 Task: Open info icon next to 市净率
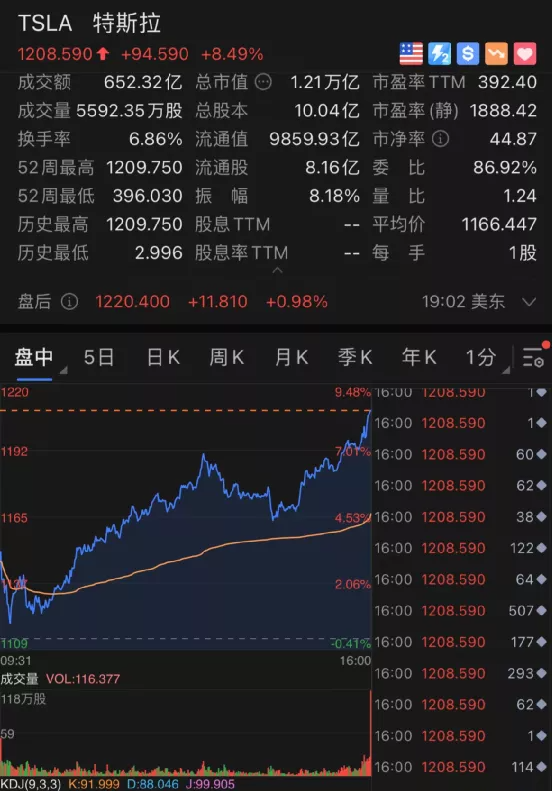440,139
